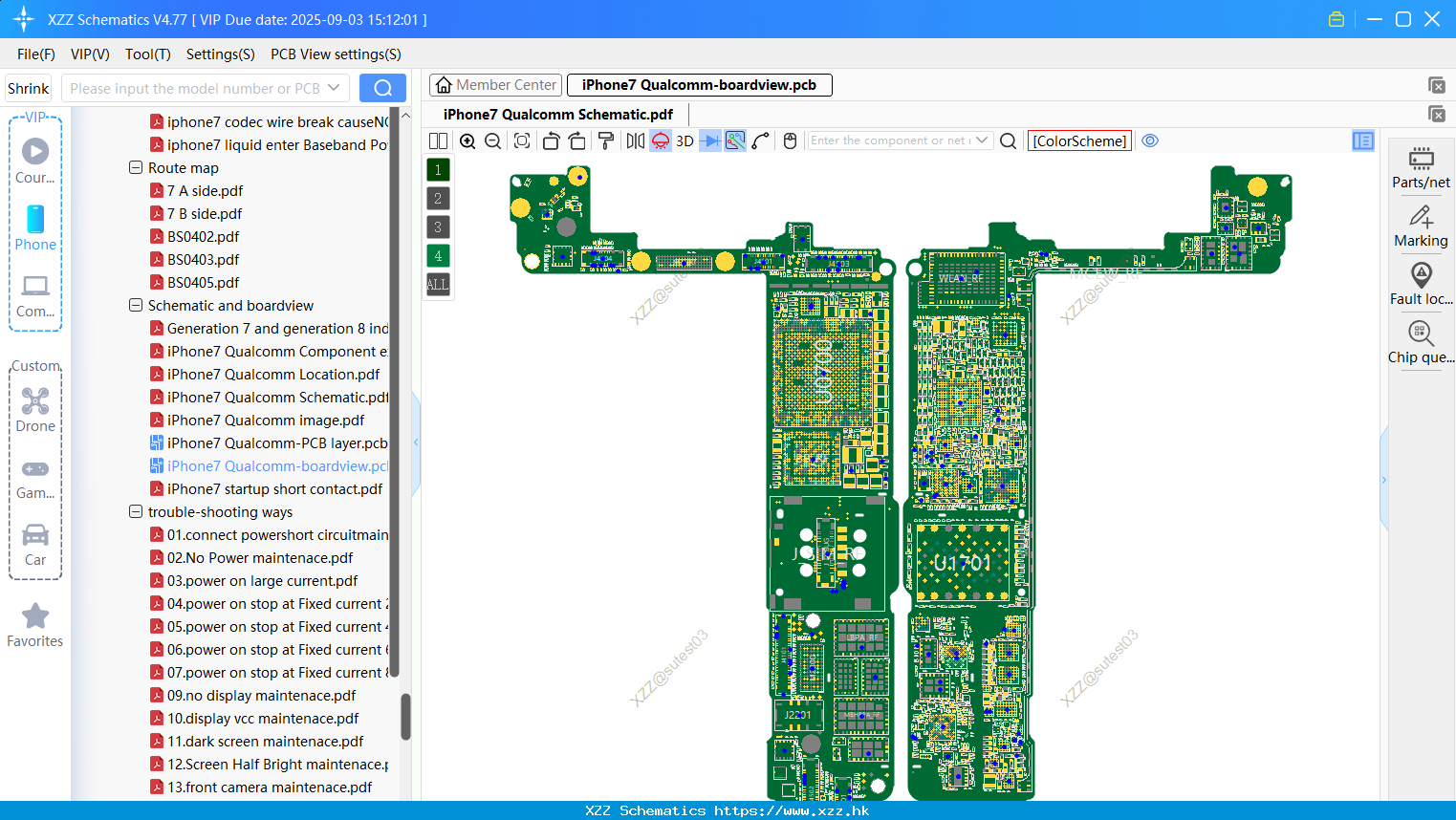The width and height of the screenshot is (1456, 820).
Task: Search the component or net
Action: coord(1008,140)
